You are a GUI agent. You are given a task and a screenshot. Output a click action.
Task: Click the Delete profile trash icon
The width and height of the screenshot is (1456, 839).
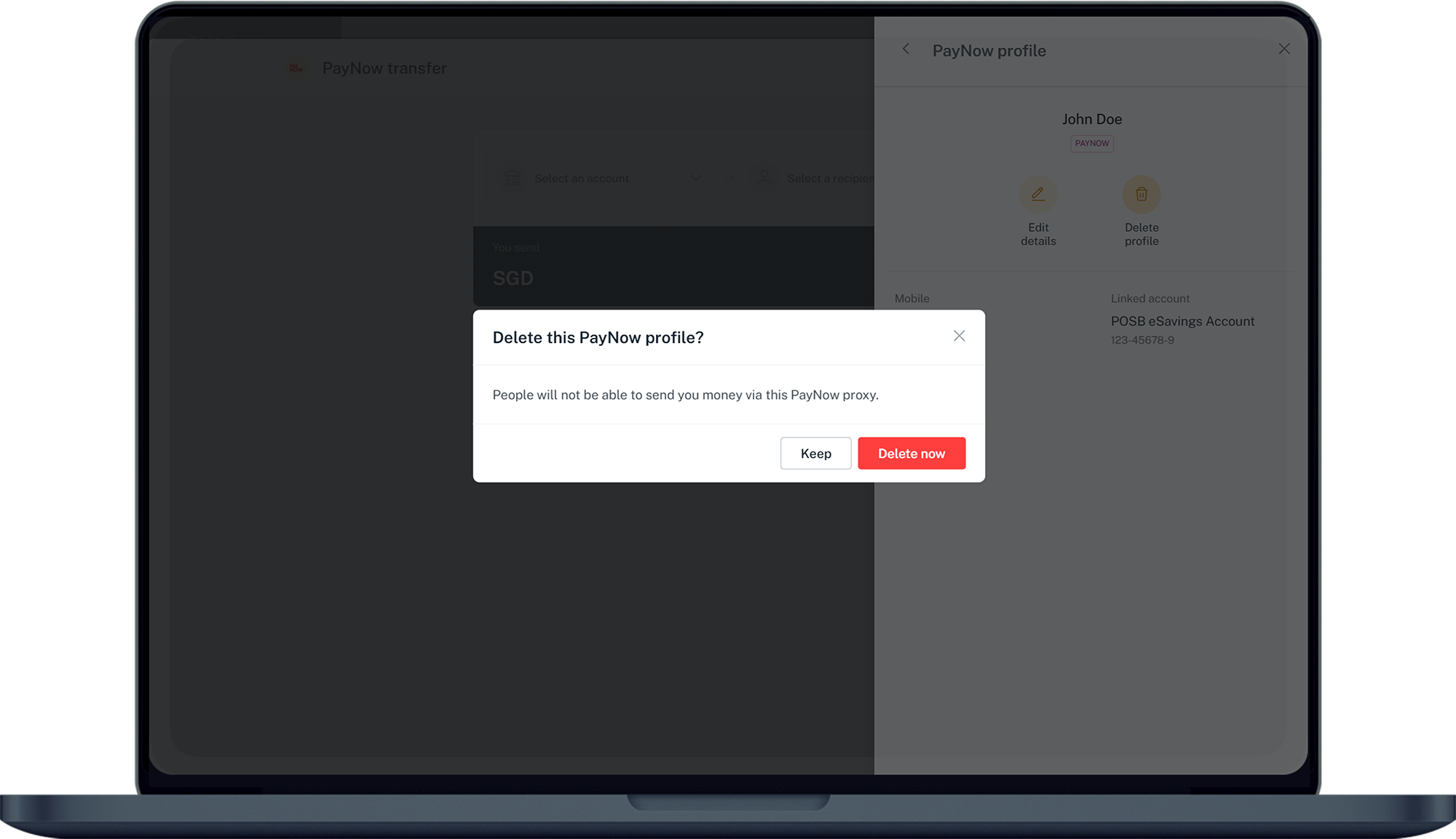(x=1142, y=194)
